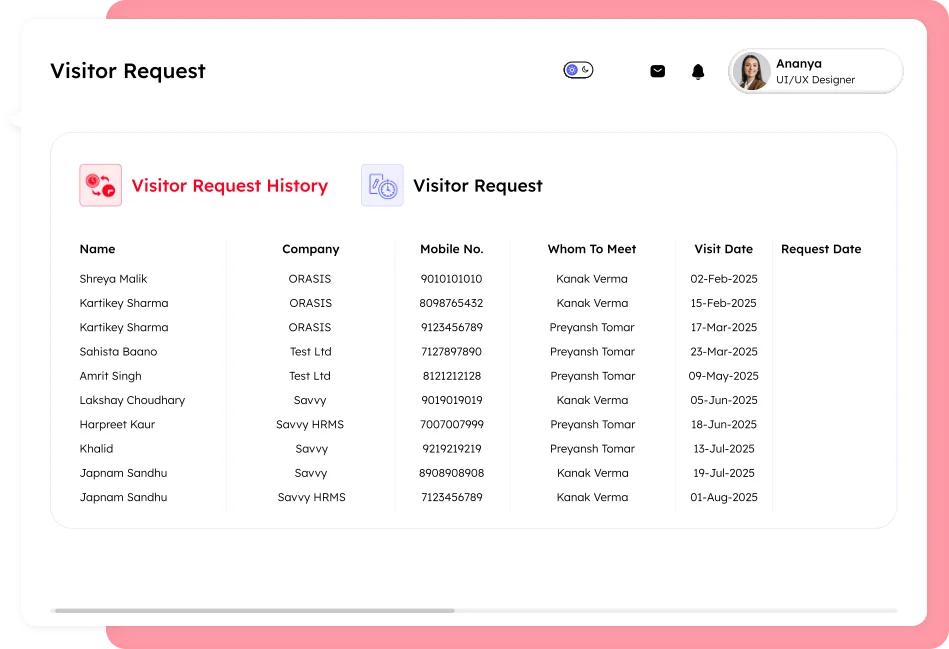Sort the table by Visit Date column
Image resolution: width=949 pixels, height=649 pixels.
(723, 248)
